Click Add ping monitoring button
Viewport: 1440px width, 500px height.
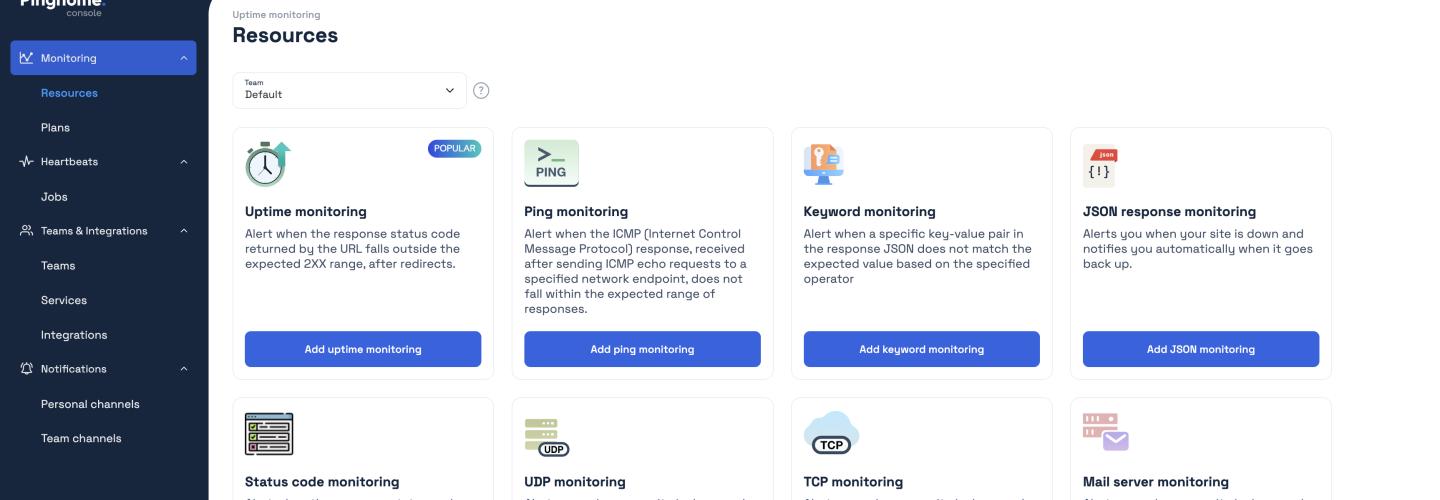642,349
